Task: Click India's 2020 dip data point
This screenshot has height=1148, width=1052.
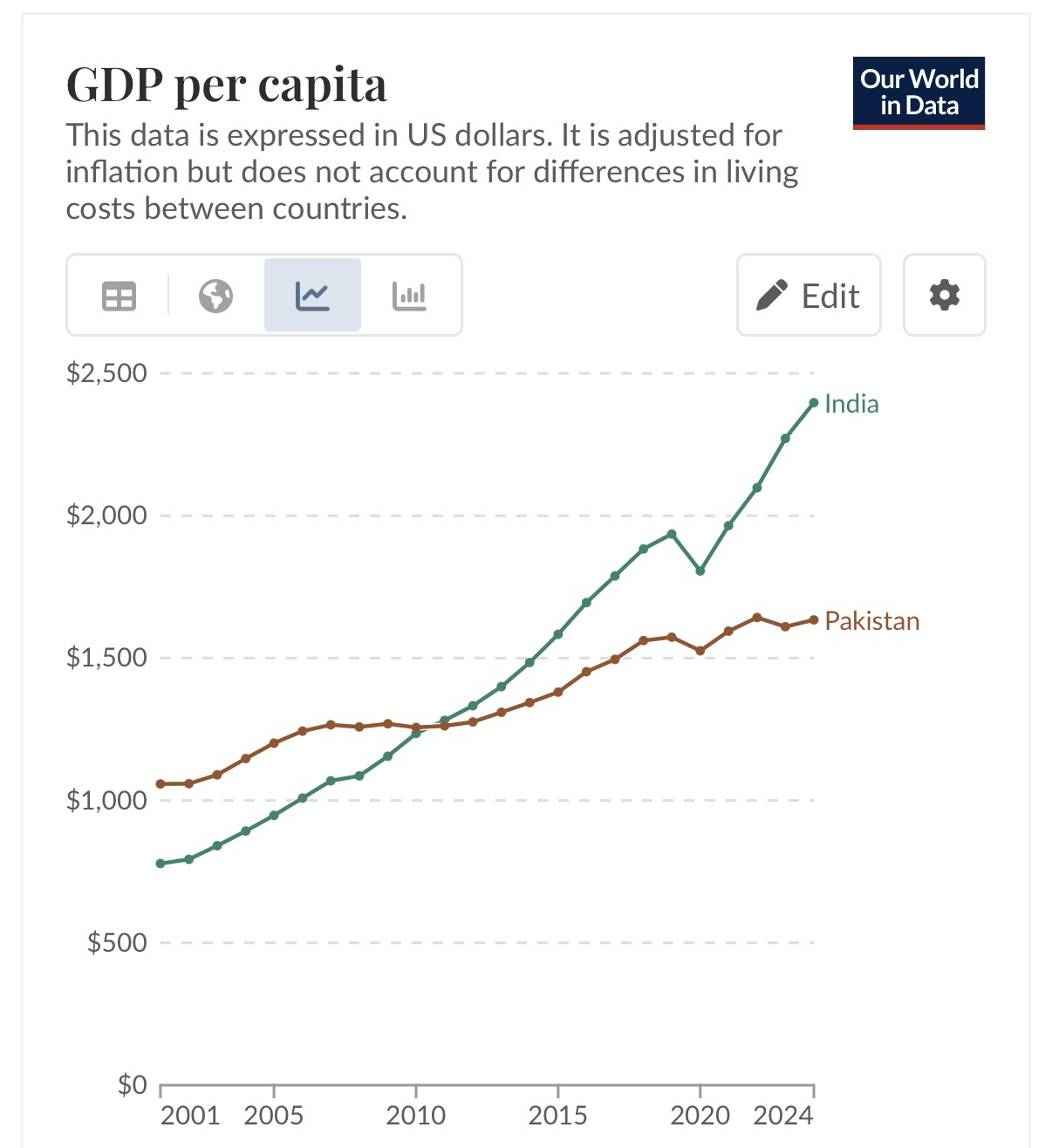Action: click(x=700, y=571)
